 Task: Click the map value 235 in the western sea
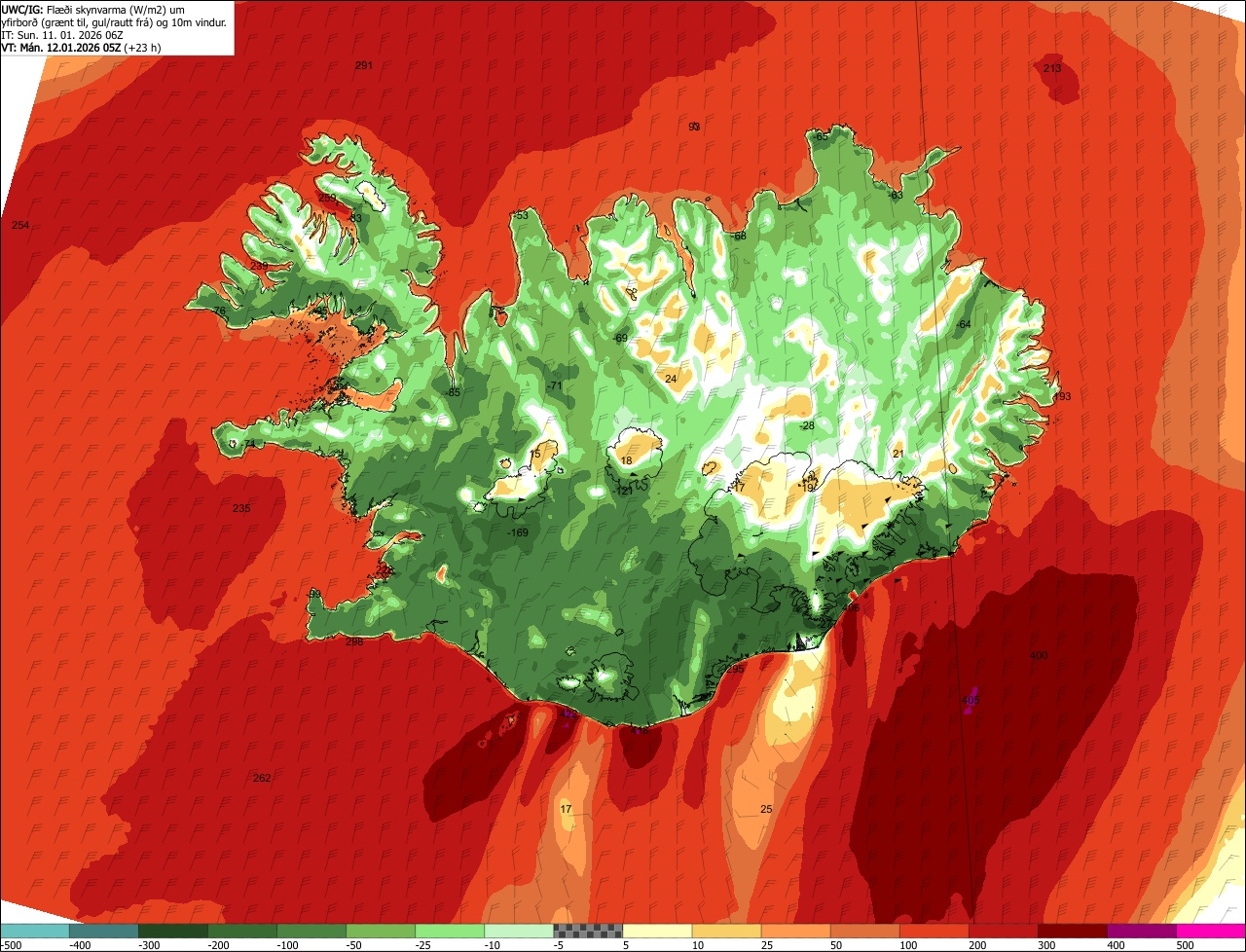(241, 508)
